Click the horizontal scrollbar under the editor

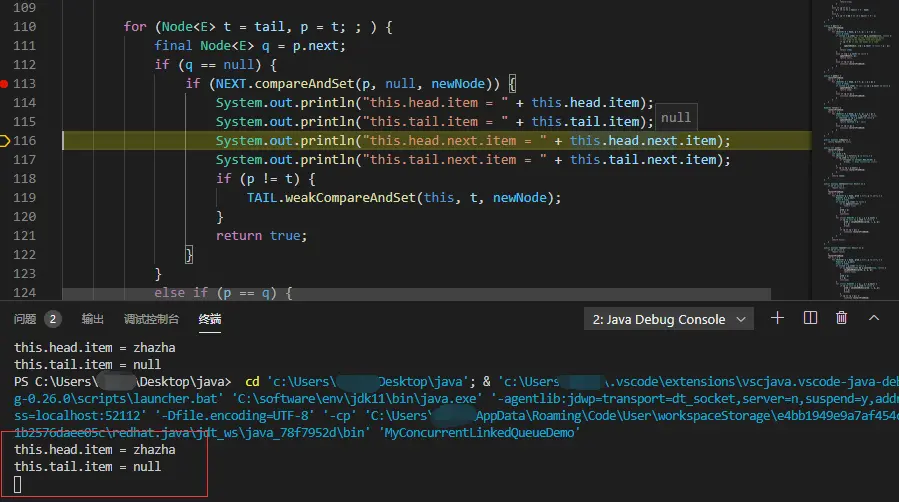click(x=416, y=294)
